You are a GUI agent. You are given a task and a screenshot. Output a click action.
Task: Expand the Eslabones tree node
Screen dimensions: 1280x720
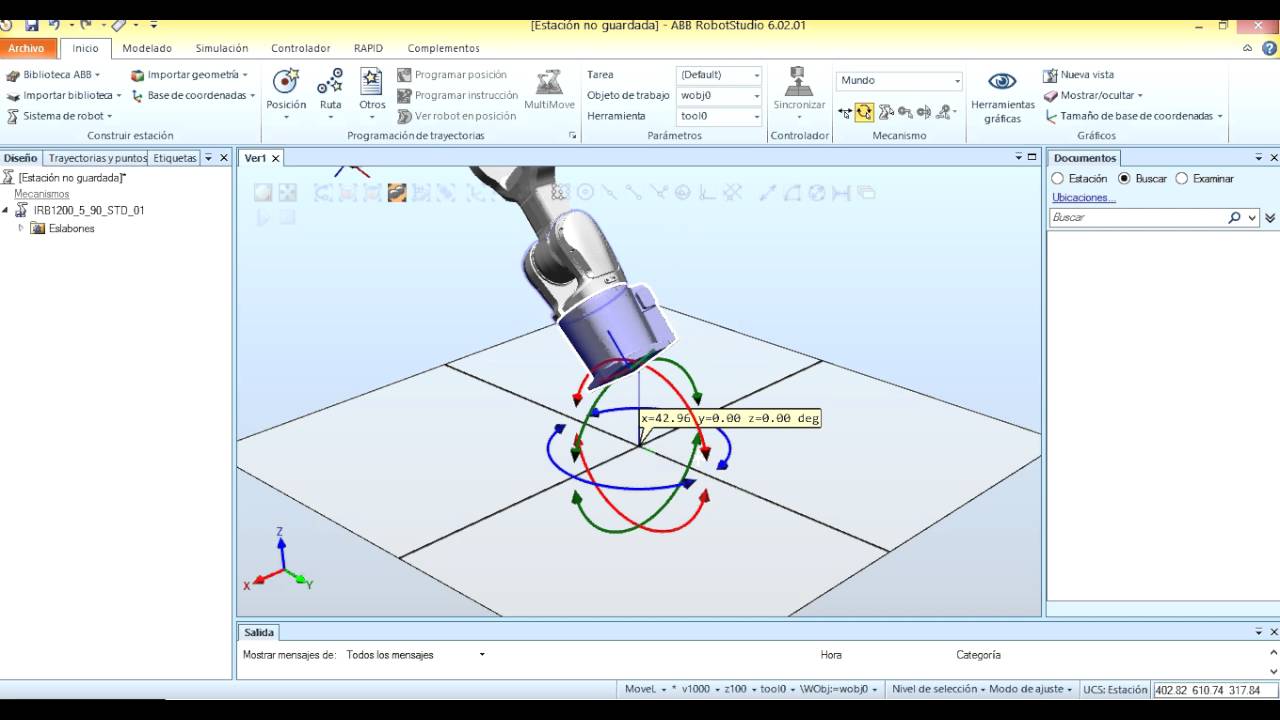click(x=21, y=228)
